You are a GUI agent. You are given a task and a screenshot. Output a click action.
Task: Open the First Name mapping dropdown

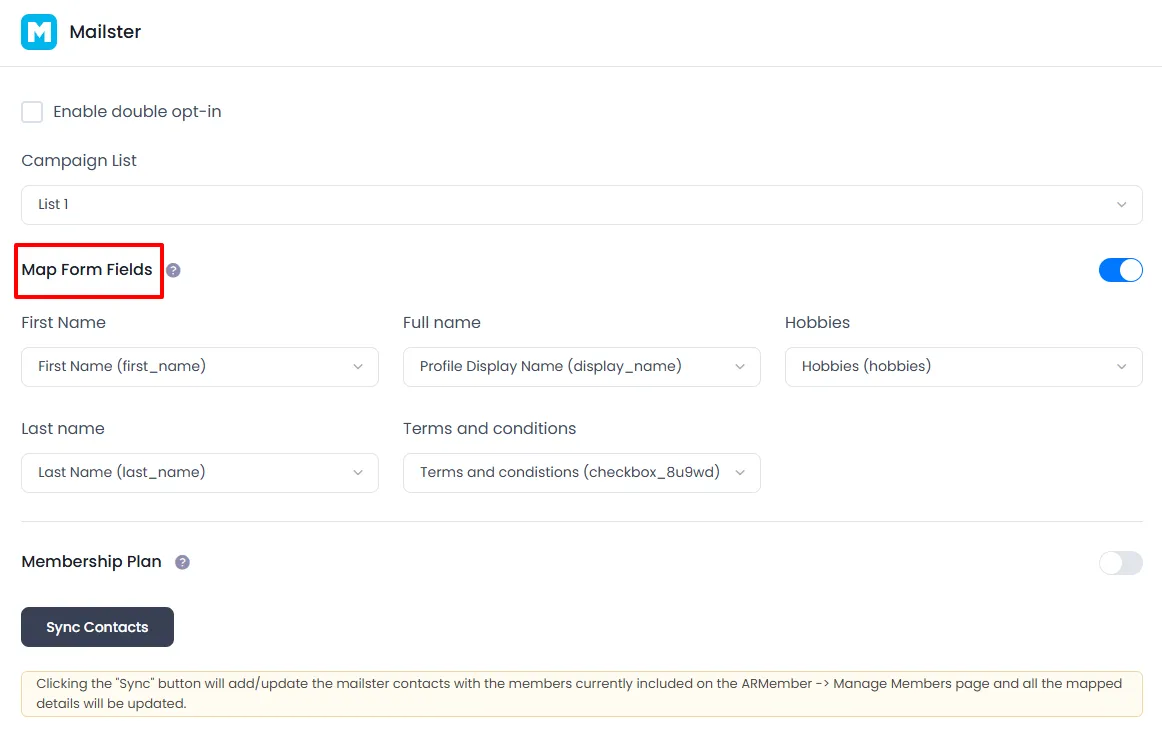199,367
